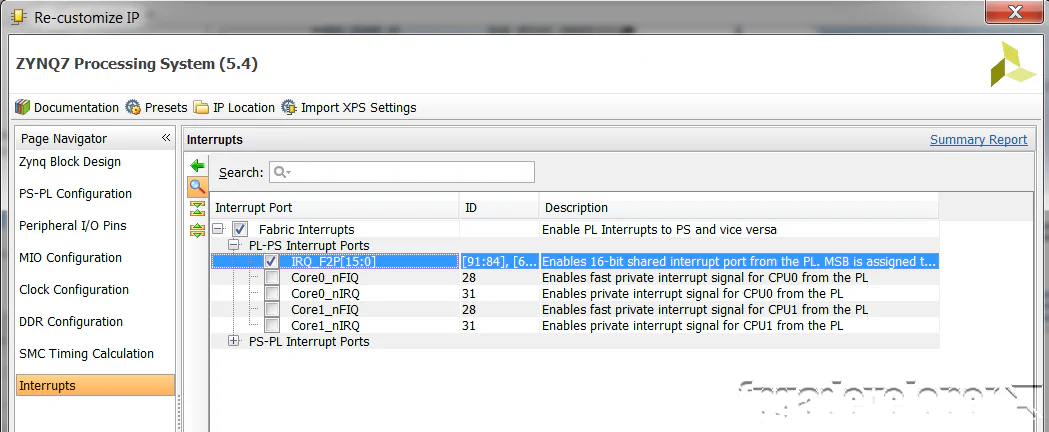Click the green back arrow icon
Image resolution: width=1049 pixels, height=432 pixels.
[x=197, y=165]
